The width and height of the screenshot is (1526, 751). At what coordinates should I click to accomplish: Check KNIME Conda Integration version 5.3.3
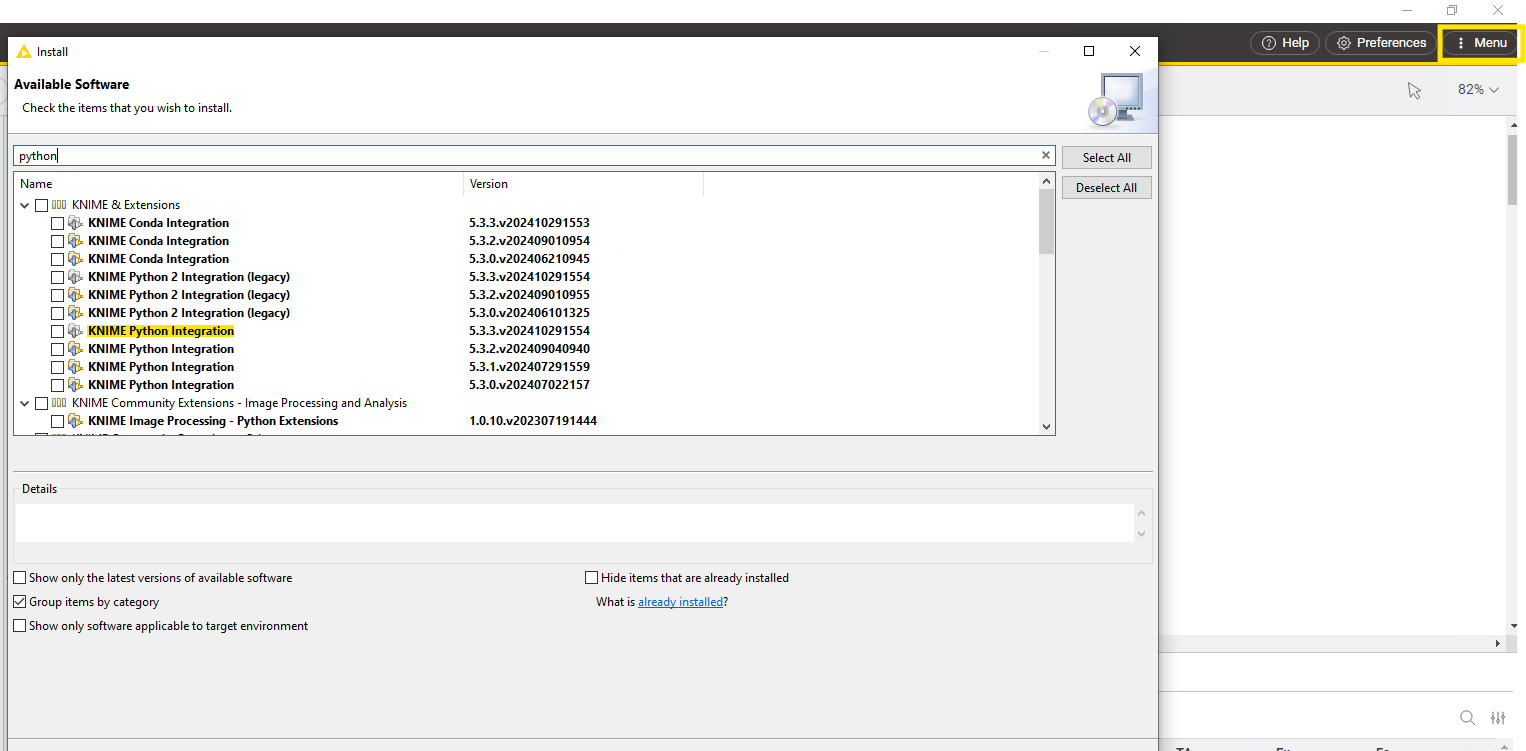click(x=57, y=223)
